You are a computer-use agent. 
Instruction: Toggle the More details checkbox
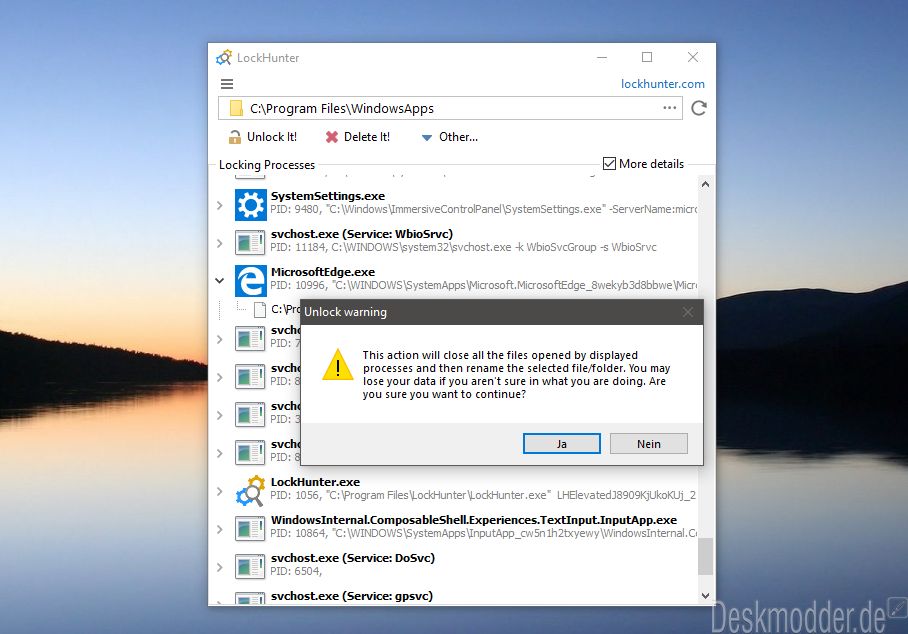(609, 164)
